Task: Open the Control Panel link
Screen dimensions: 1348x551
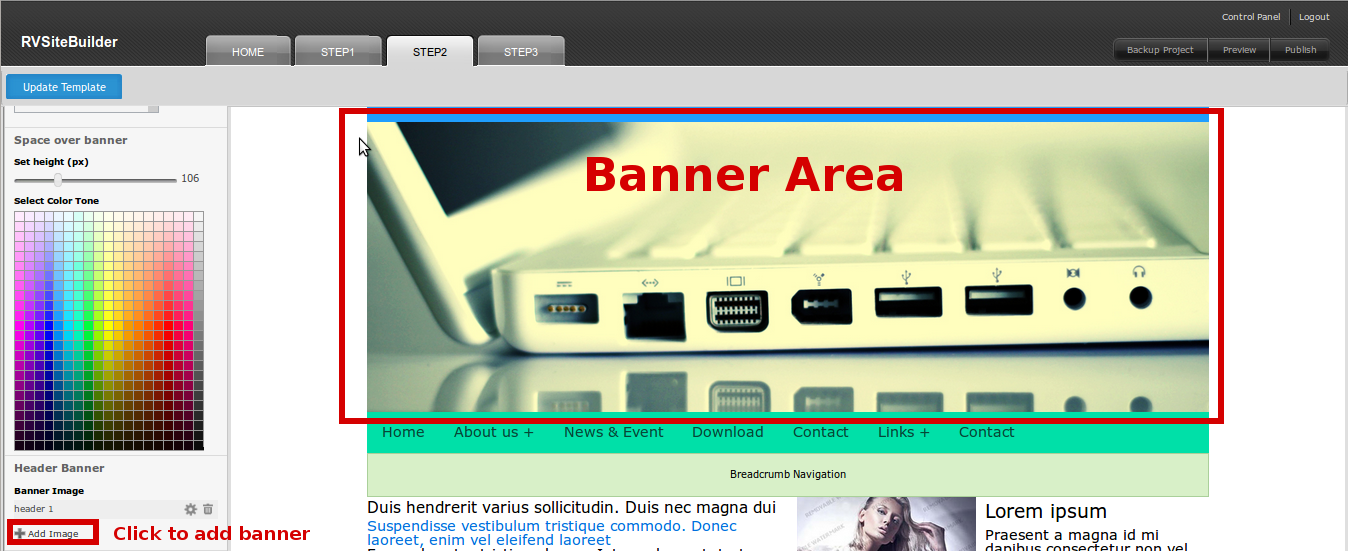Action: (1250, 17)
